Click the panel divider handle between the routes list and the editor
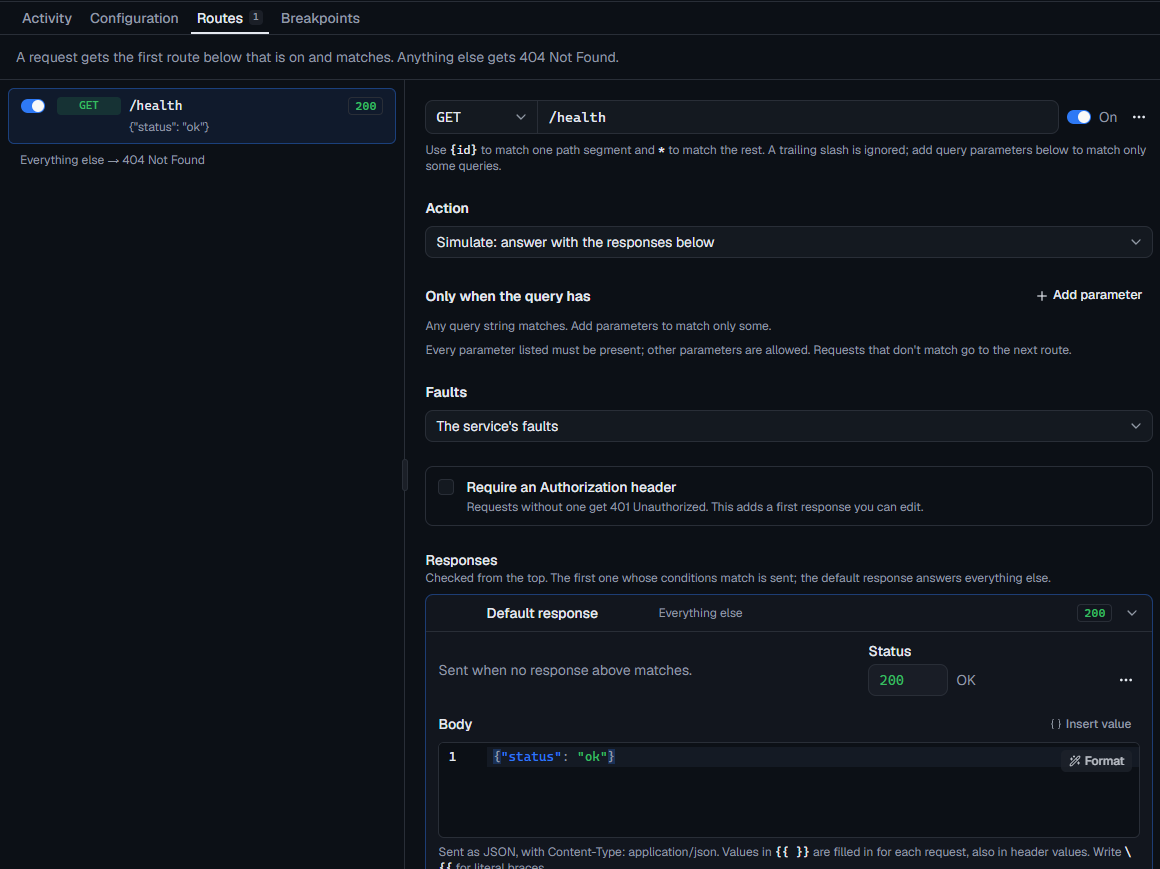This screenshot has height=869, width=1160. [405, 475]
